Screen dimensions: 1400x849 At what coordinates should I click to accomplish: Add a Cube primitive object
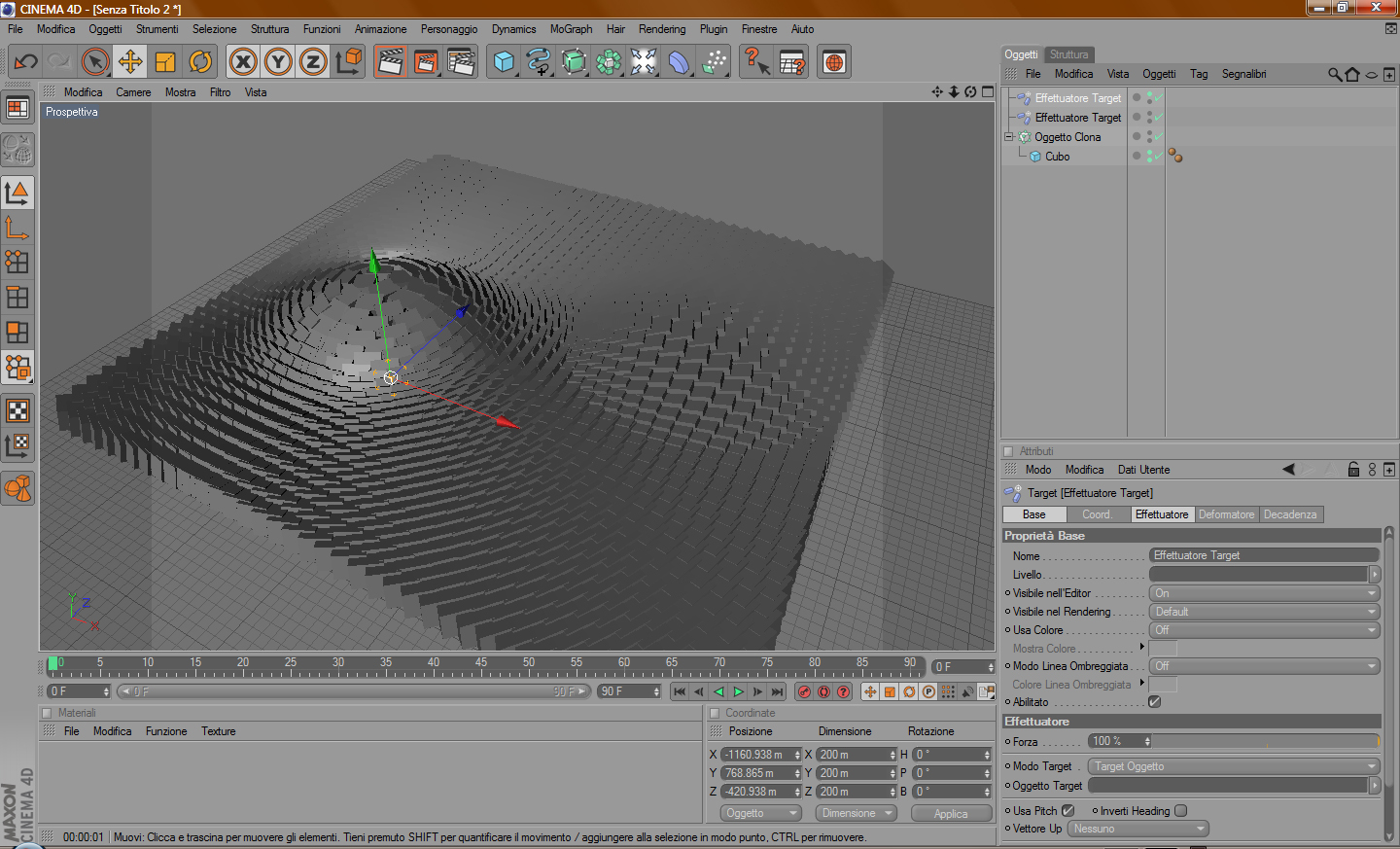pos(504,62)
